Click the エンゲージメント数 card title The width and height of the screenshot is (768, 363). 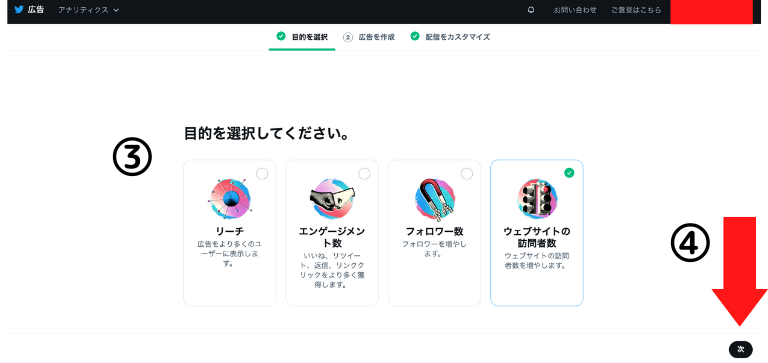(332, 237)
